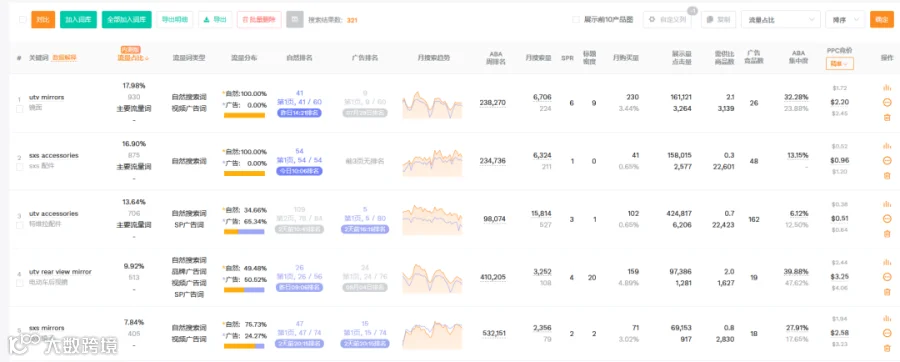Delete sxs mirrors row with trash icon
This screenshot has width=900, height=362.
(x=887, y=348)
